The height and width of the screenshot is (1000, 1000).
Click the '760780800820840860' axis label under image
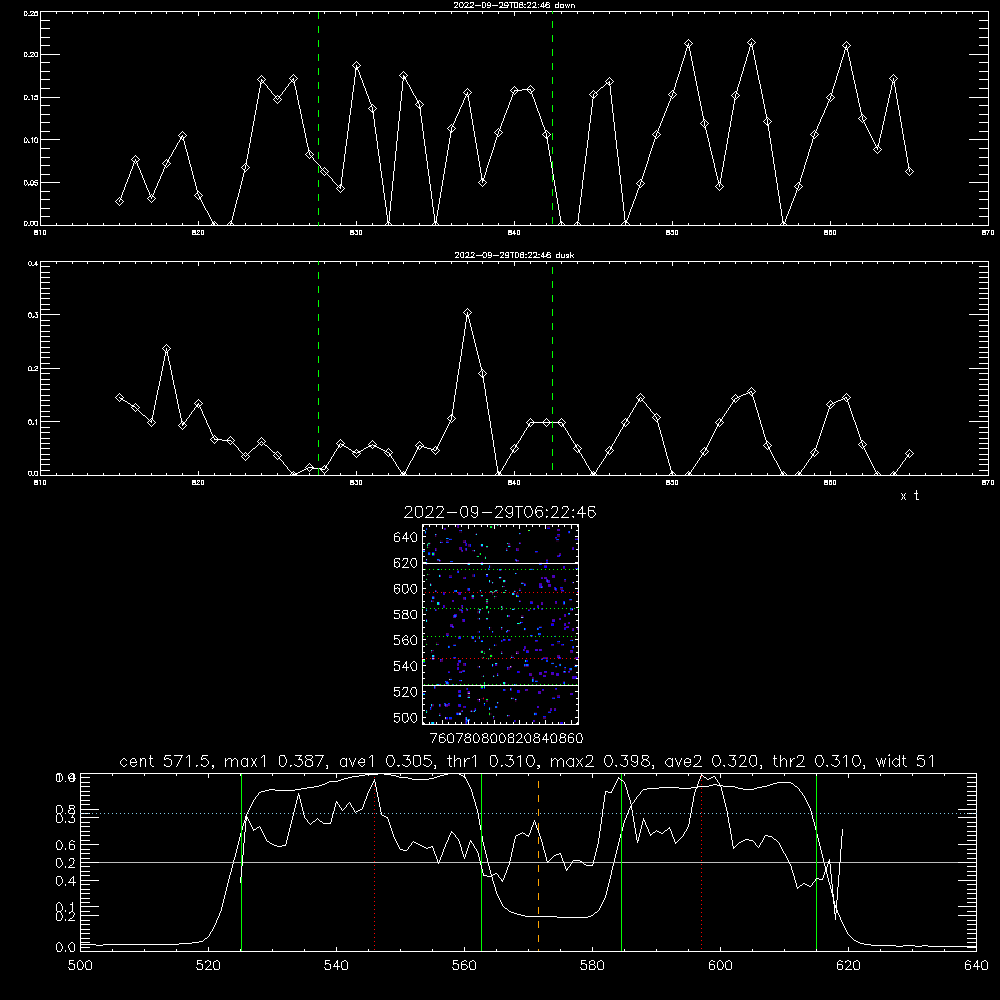click(x=506, y=739)
